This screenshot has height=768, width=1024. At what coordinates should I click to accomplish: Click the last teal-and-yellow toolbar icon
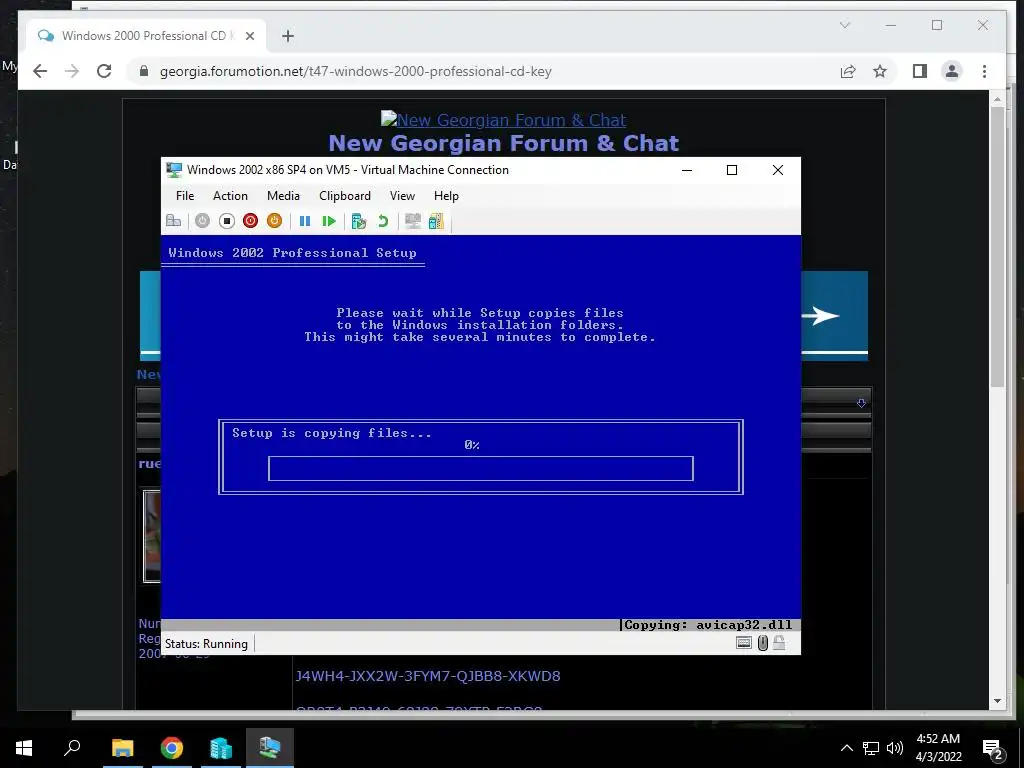click(x=436, y=221)
